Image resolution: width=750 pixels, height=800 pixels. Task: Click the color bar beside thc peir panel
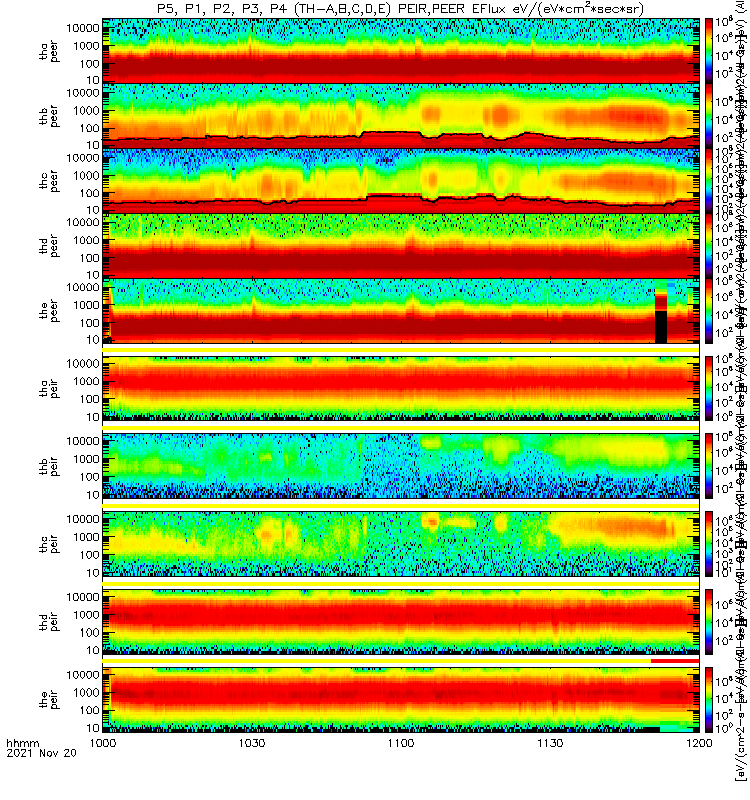[709, 544]
